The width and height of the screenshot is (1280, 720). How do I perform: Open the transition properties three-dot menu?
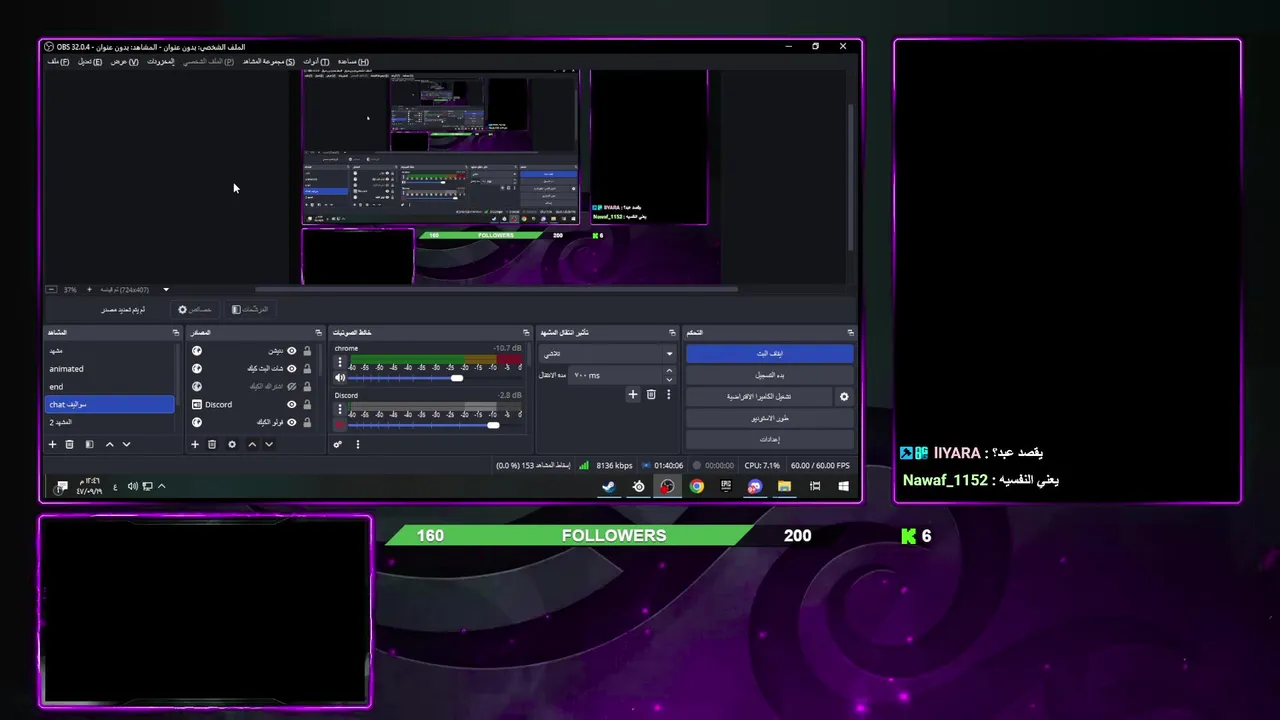668,395
